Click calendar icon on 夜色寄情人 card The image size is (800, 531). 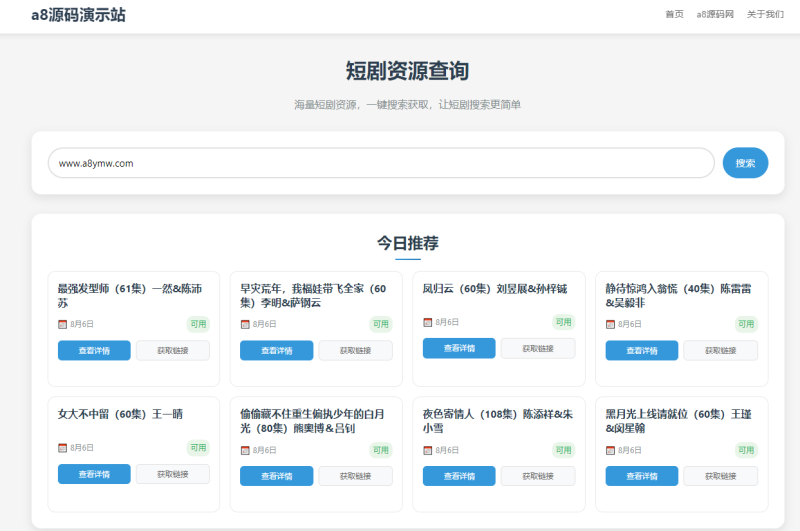coord(428,450)
